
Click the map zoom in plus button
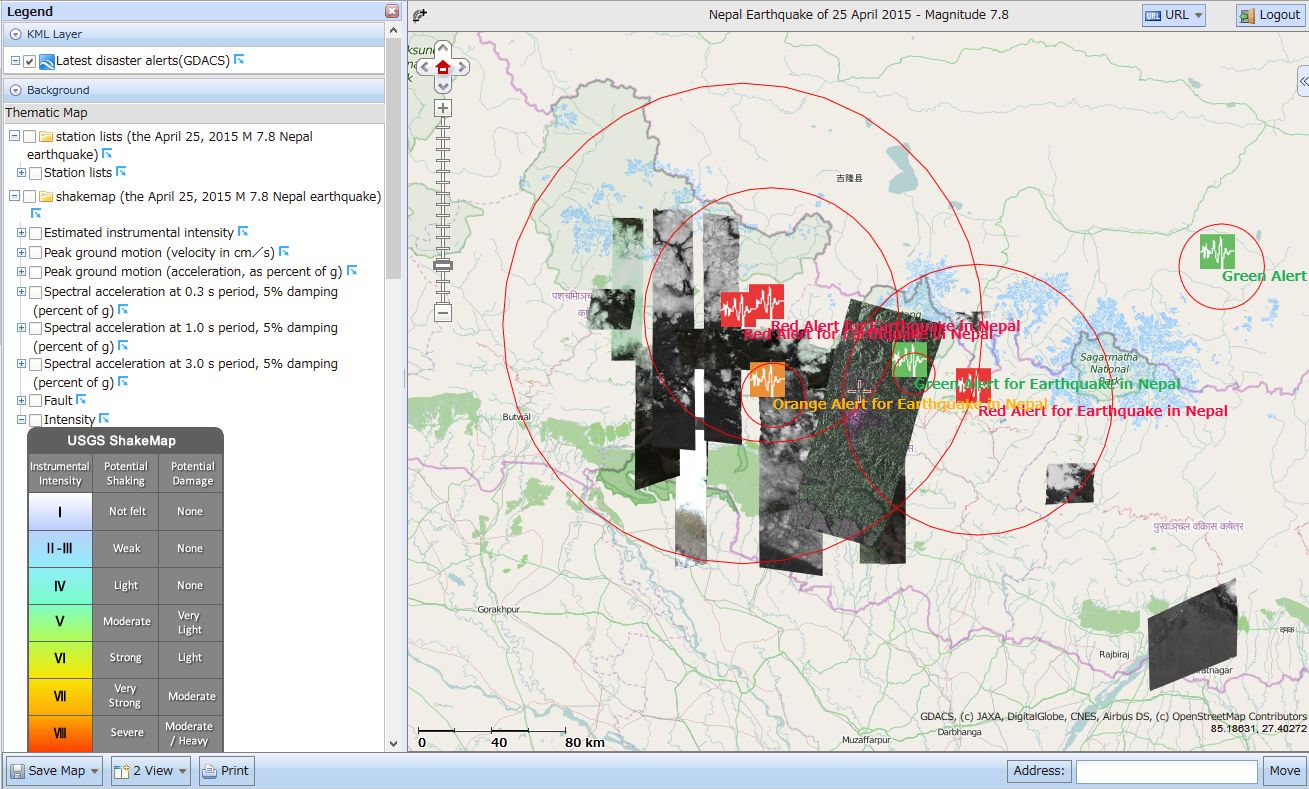tap(443, 108)
